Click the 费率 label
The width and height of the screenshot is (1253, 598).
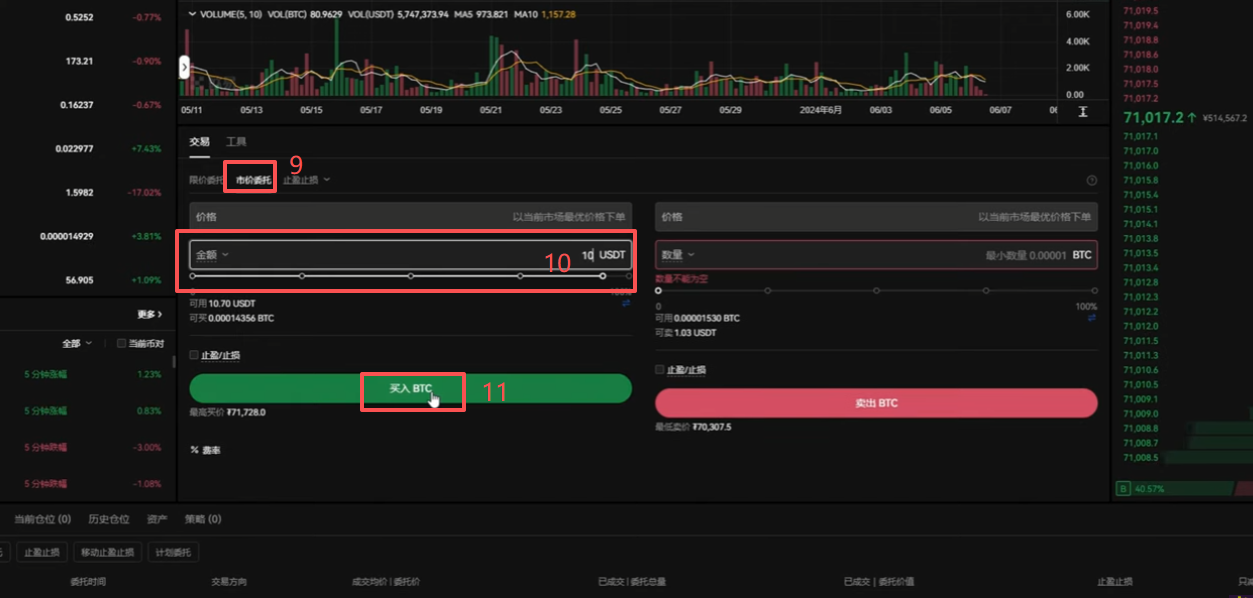pos(211,450)
